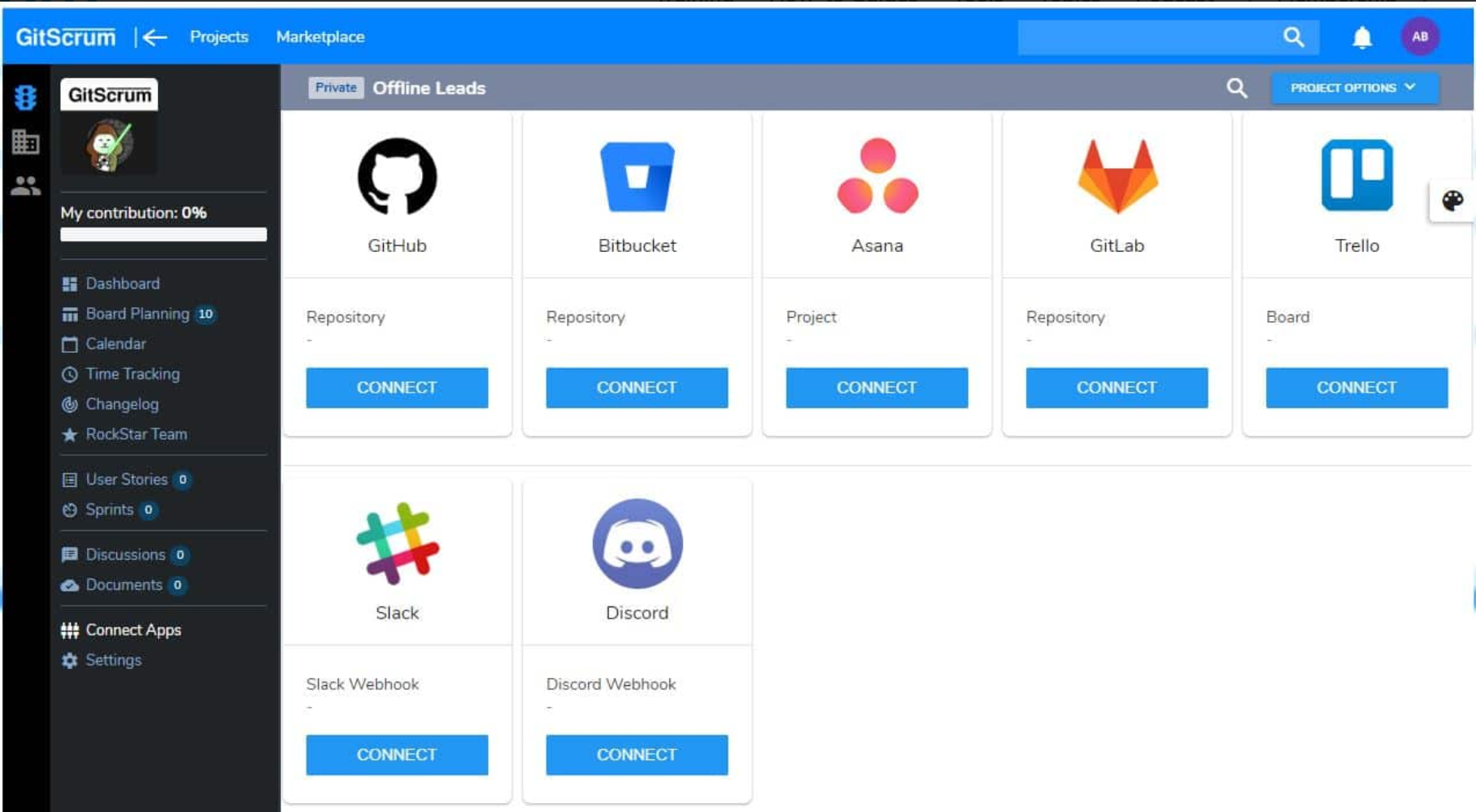Open the theme color palette icon
The image size is (1476, 812).
(x=1452, y=200)
